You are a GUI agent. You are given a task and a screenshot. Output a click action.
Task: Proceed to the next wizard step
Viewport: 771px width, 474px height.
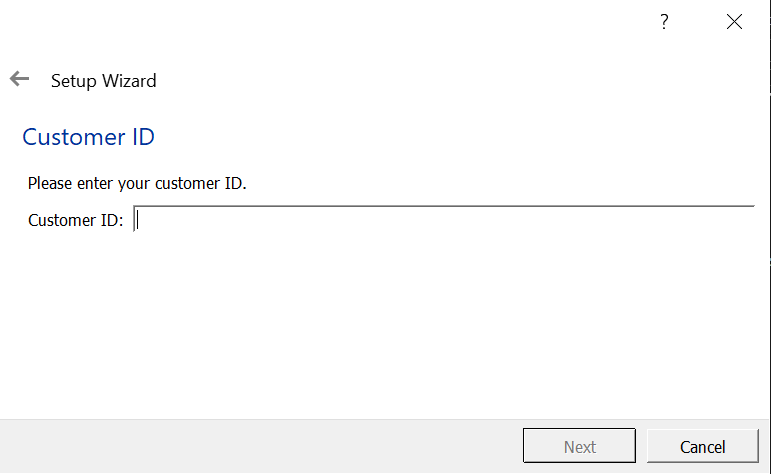(x=579, y=446)
